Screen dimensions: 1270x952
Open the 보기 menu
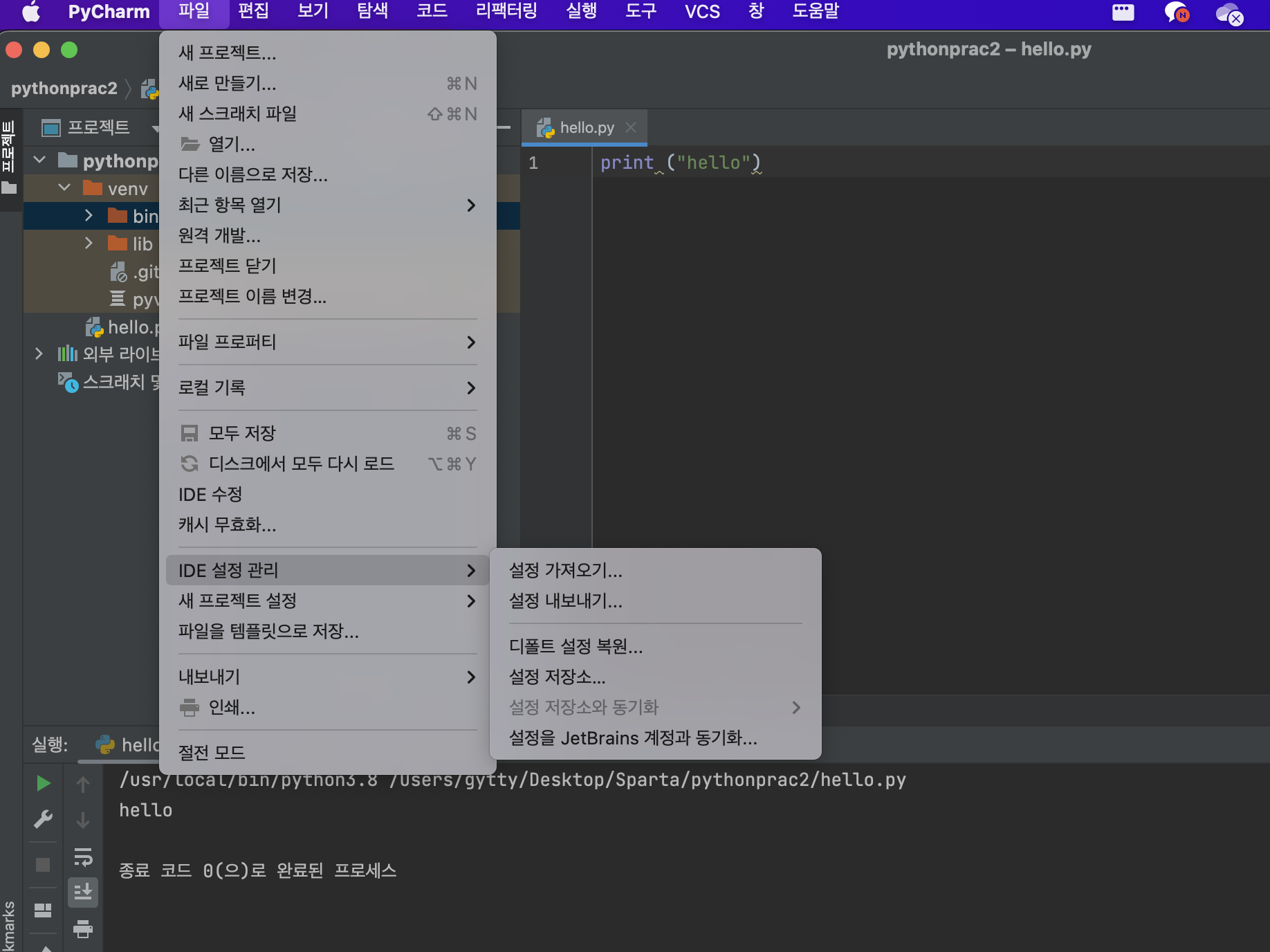coord(313,12)
